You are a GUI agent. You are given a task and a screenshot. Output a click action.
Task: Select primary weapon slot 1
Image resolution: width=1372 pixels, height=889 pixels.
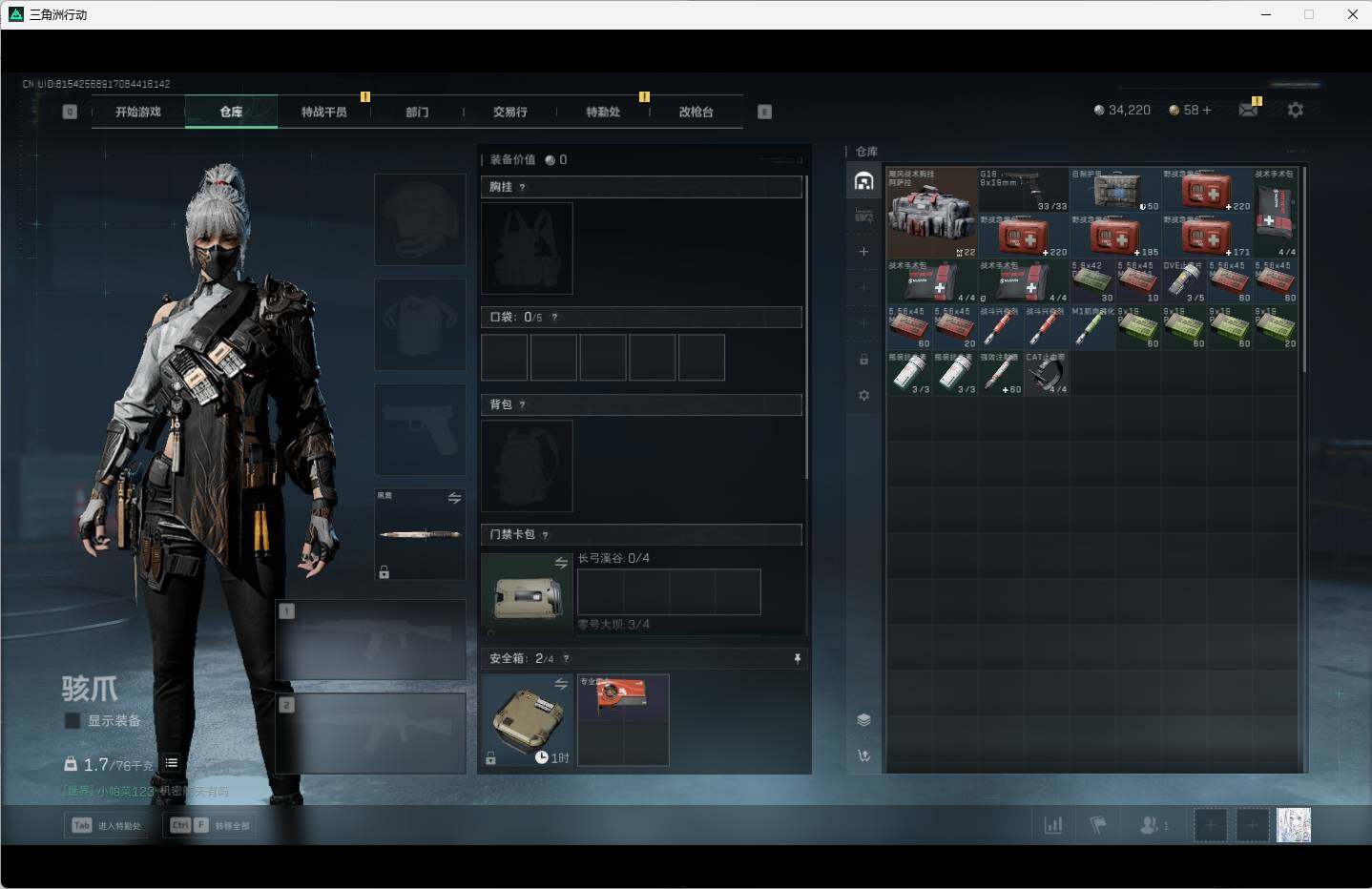pos(371,639)
